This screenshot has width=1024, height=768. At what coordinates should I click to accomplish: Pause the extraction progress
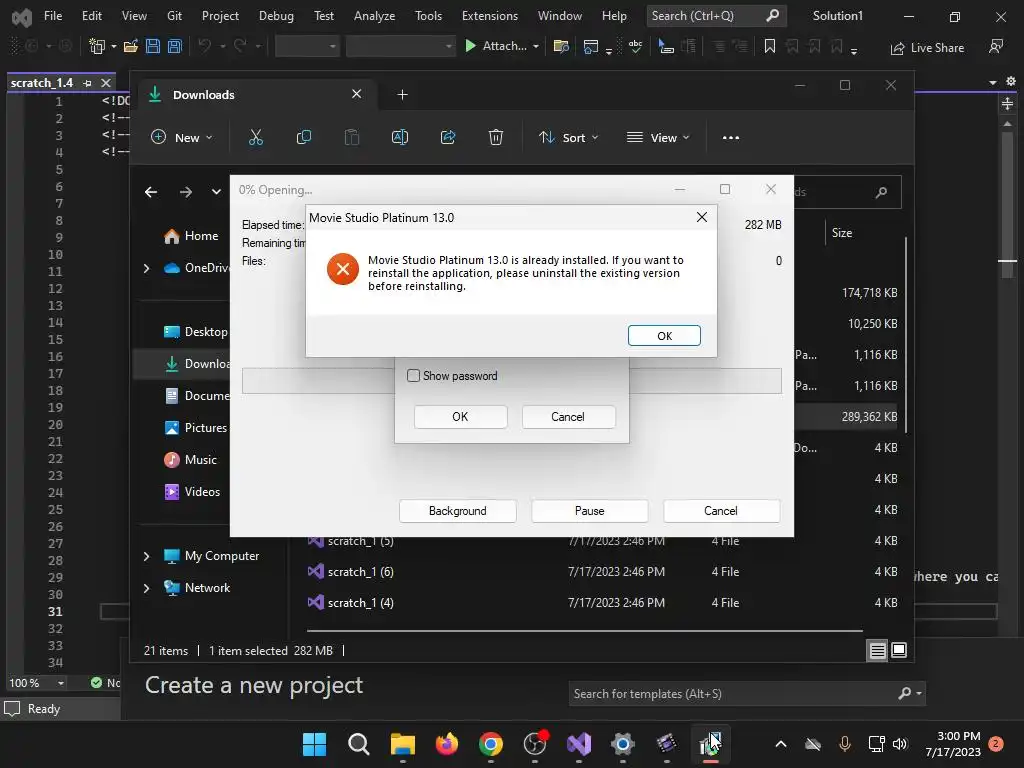point(589,511)
